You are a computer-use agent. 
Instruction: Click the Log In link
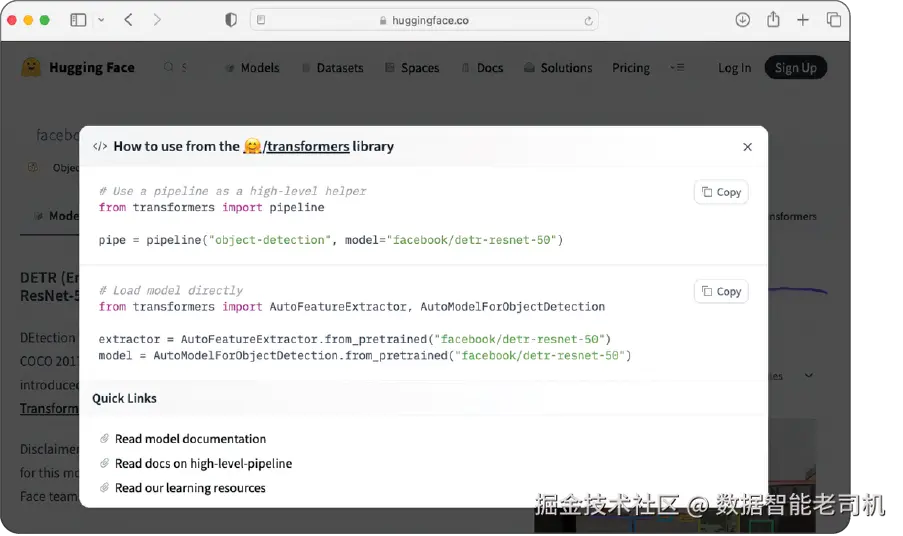coord(734,68)
